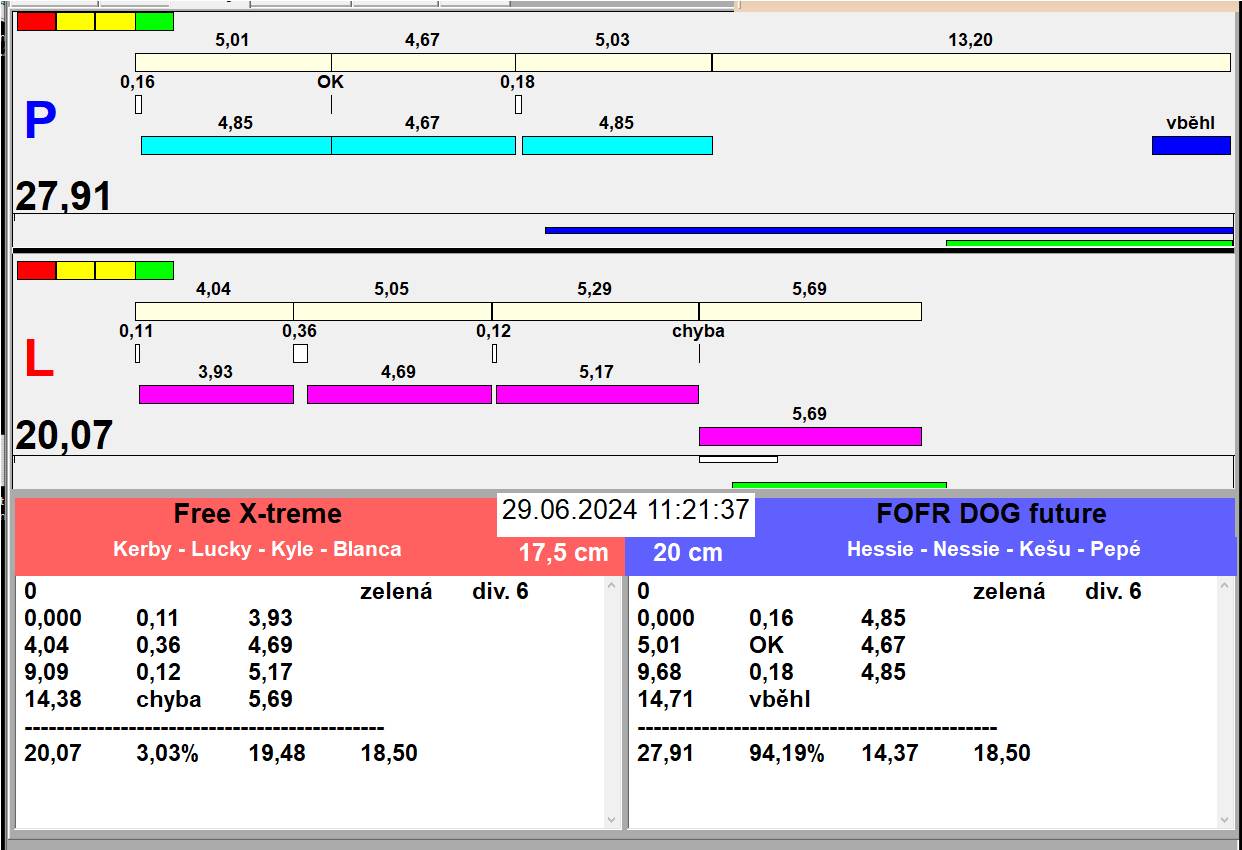Select the cream 5,05 segment in lane L
The image size is (1242, 850).
392,311
